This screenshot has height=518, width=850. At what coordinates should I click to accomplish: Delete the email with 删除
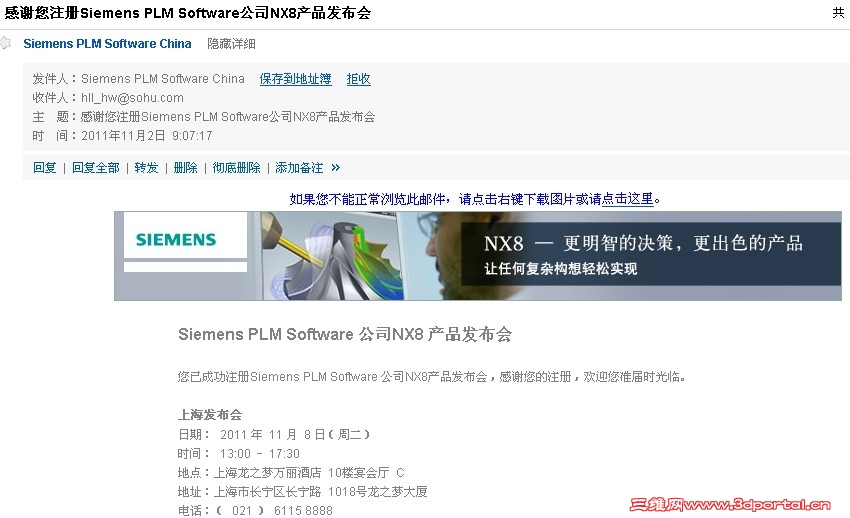click(185, 168)
